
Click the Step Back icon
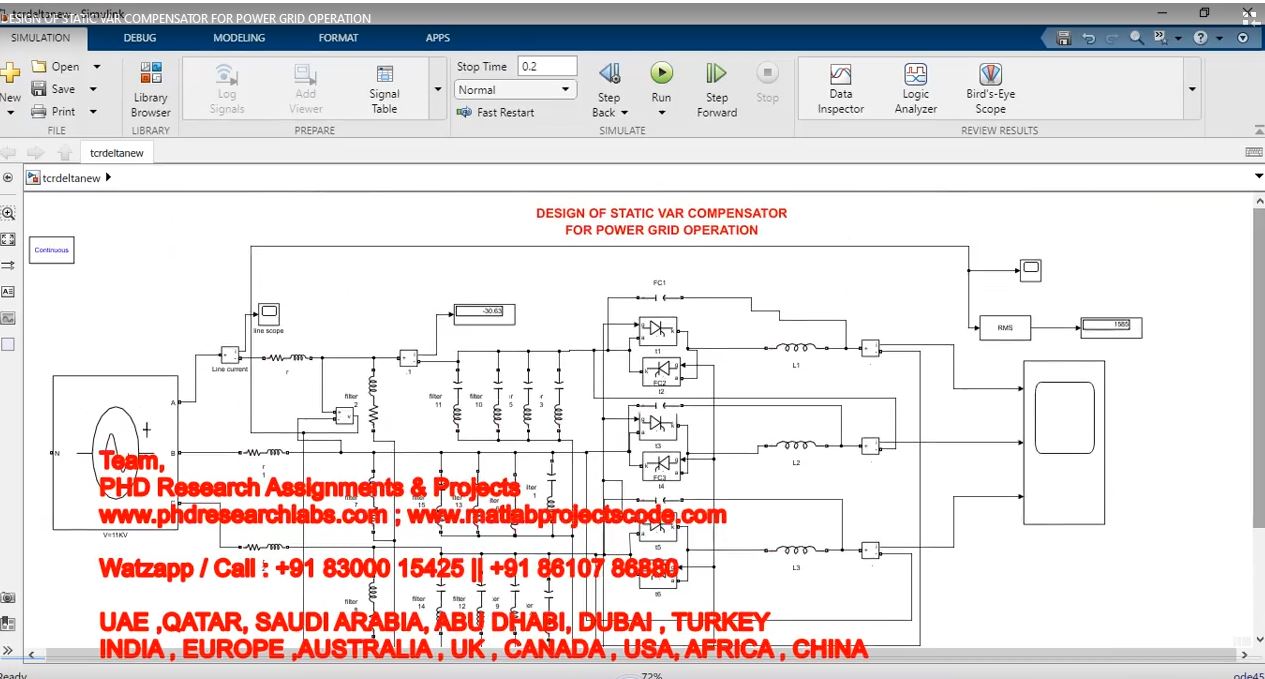609,73
